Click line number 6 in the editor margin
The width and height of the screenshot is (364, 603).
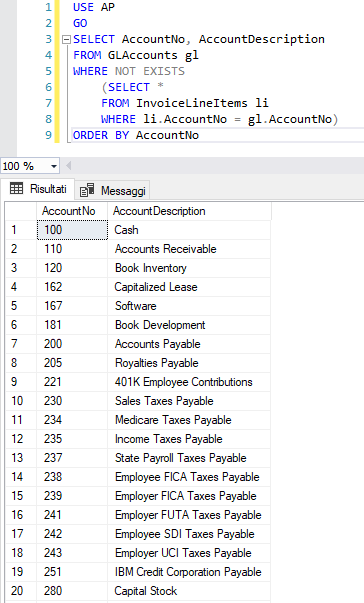click(x=48, y=87)
